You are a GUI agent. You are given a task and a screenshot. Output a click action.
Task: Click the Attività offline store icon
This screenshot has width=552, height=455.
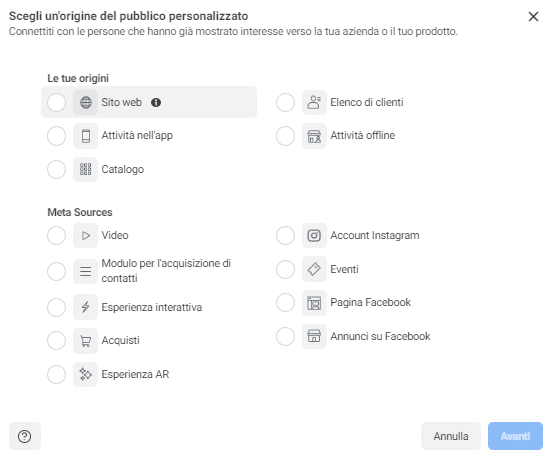tap(314, 136)
